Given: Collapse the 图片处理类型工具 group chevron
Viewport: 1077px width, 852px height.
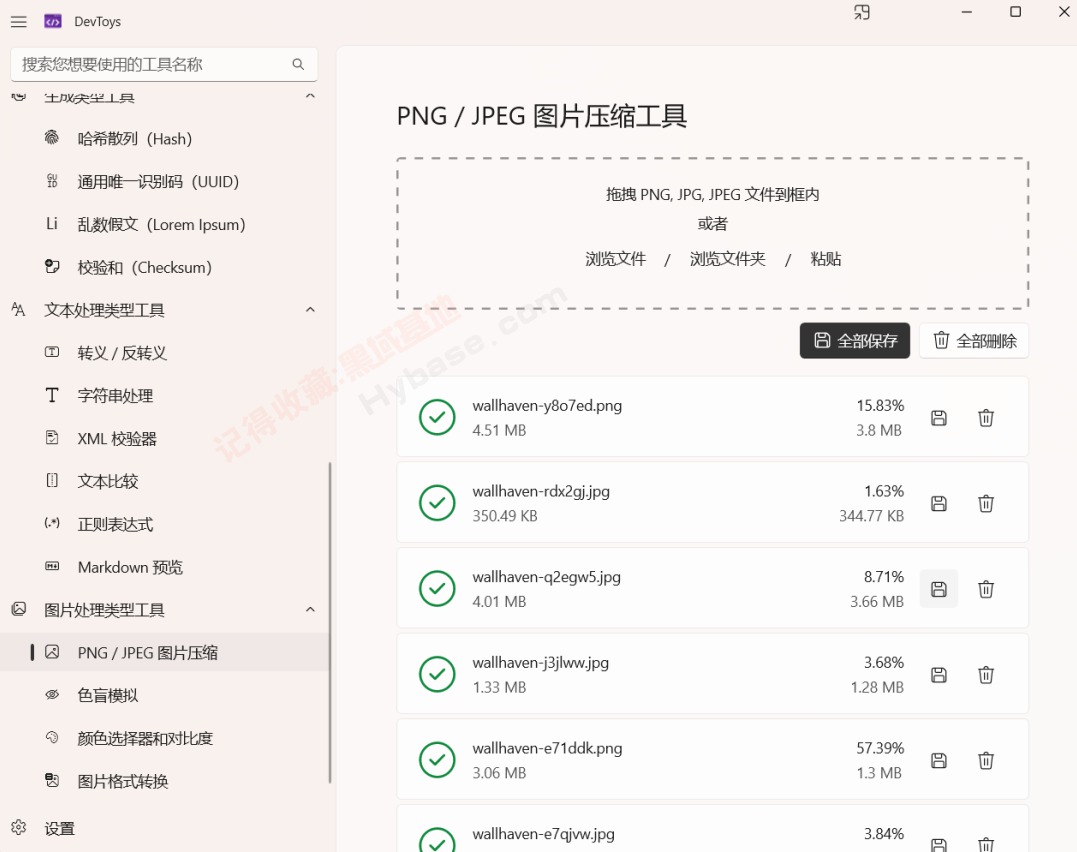Looking at the screenshot, I should 310,609.
